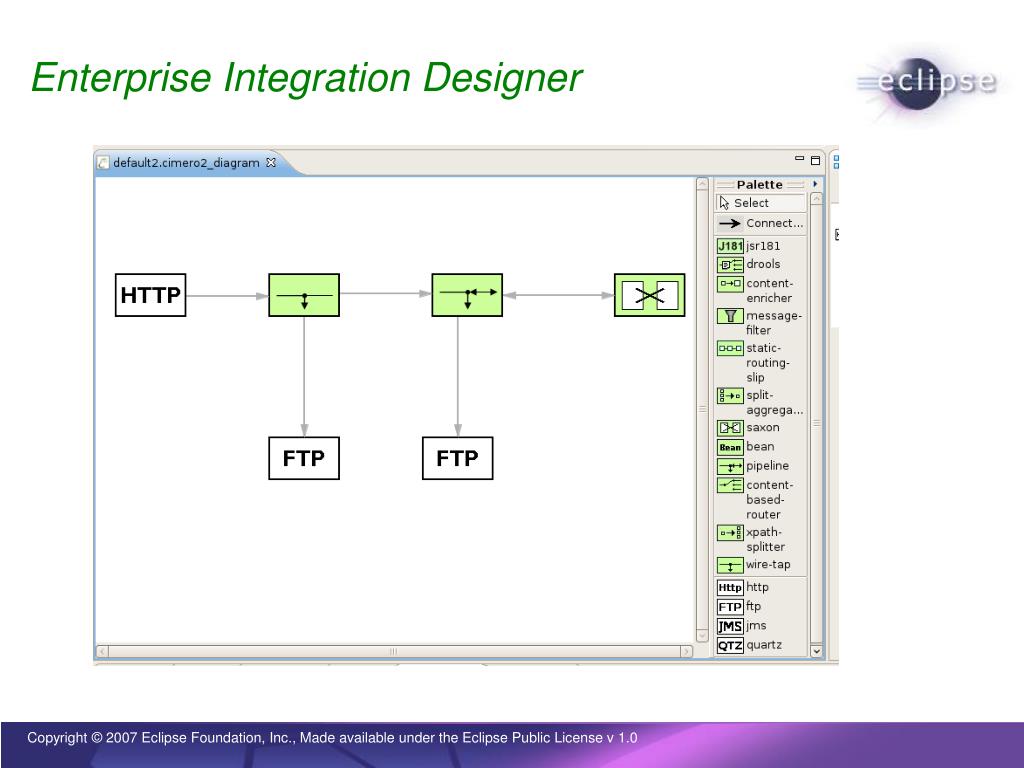Close the default2.cimero2_diagram tab
Screen dimensions: 1024x768
271,163
